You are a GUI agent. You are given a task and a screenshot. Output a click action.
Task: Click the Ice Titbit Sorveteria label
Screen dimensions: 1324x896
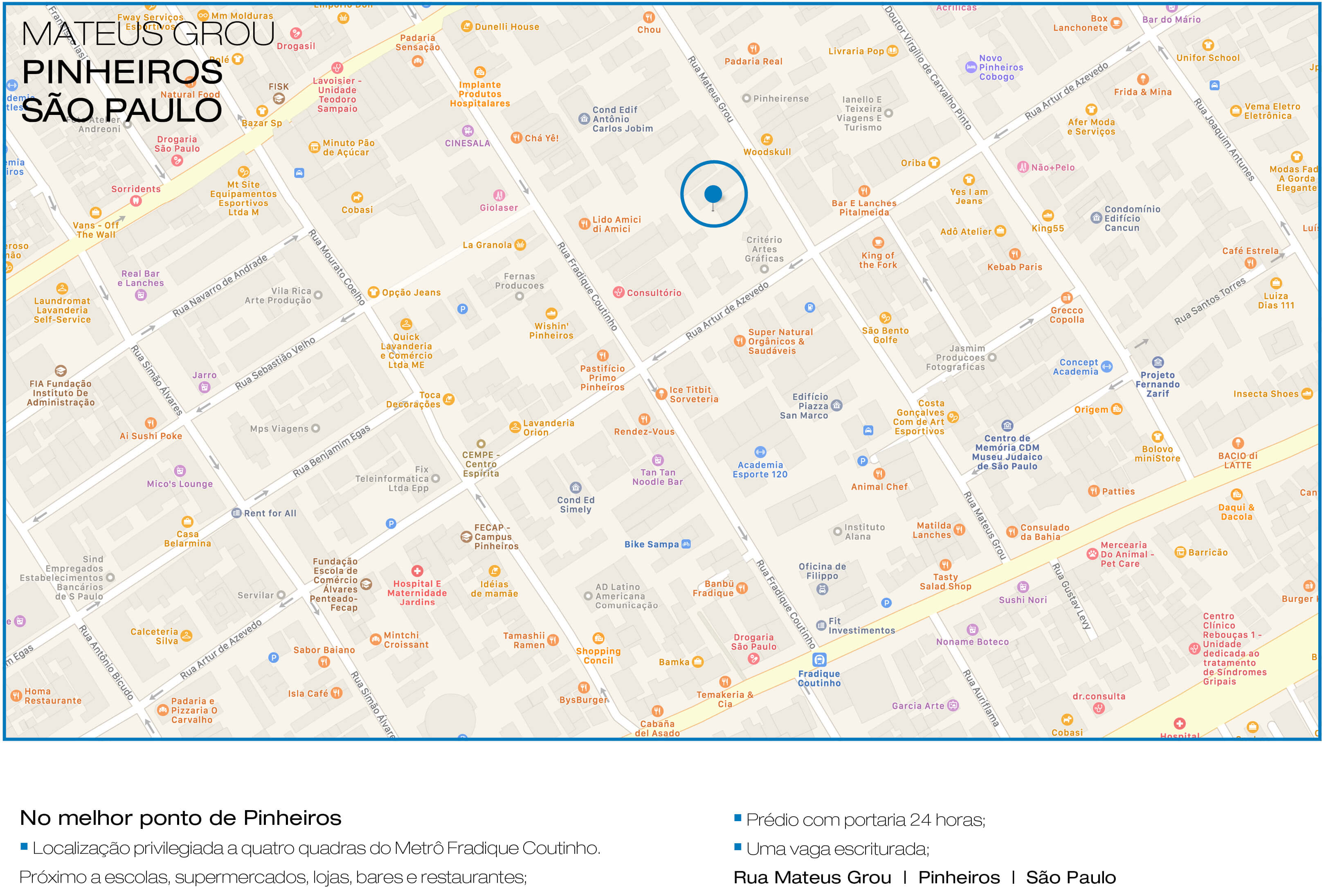pos(693,394)
